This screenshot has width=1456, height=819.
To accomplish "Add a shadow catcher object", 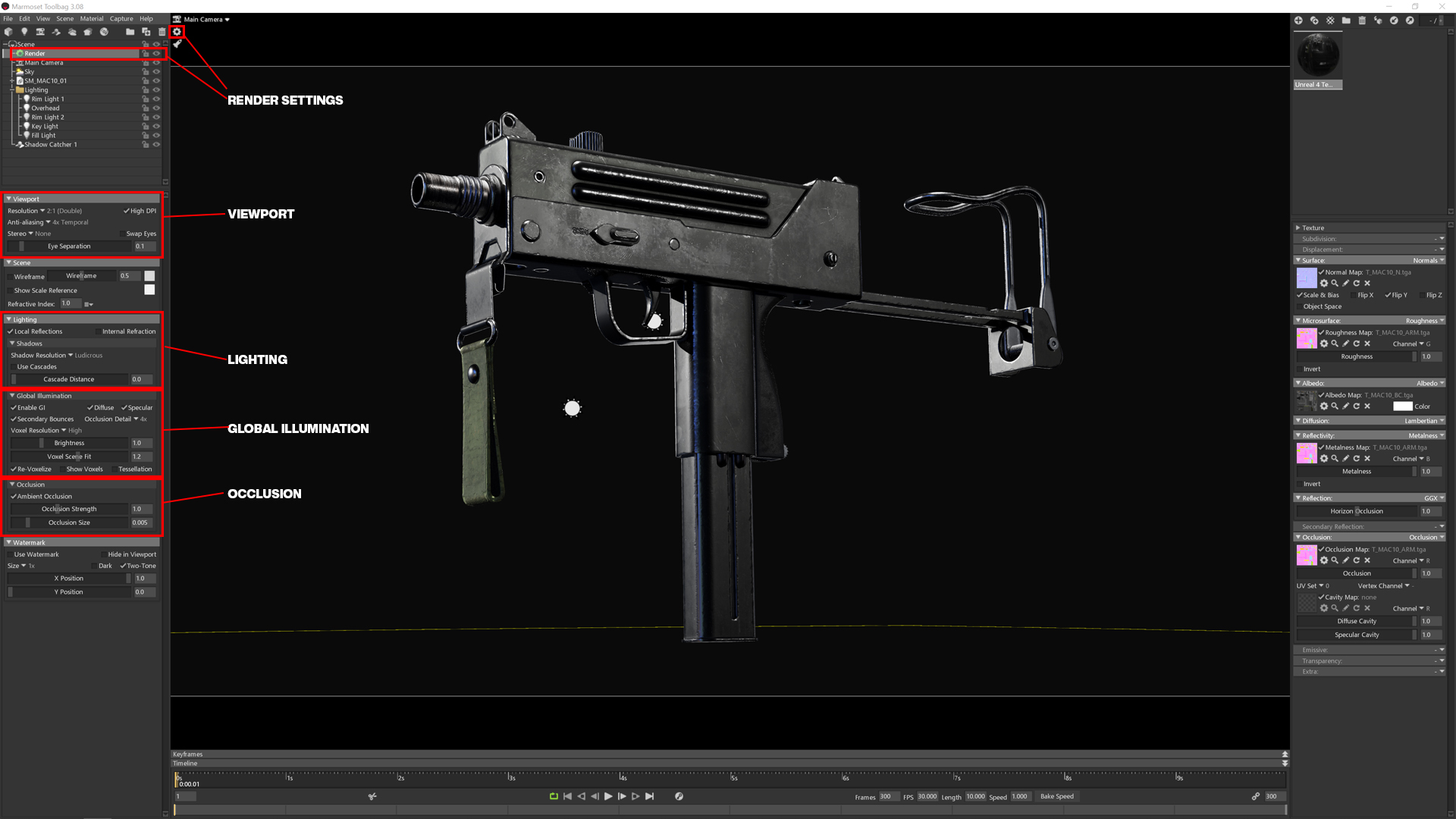I will [56, 32].
